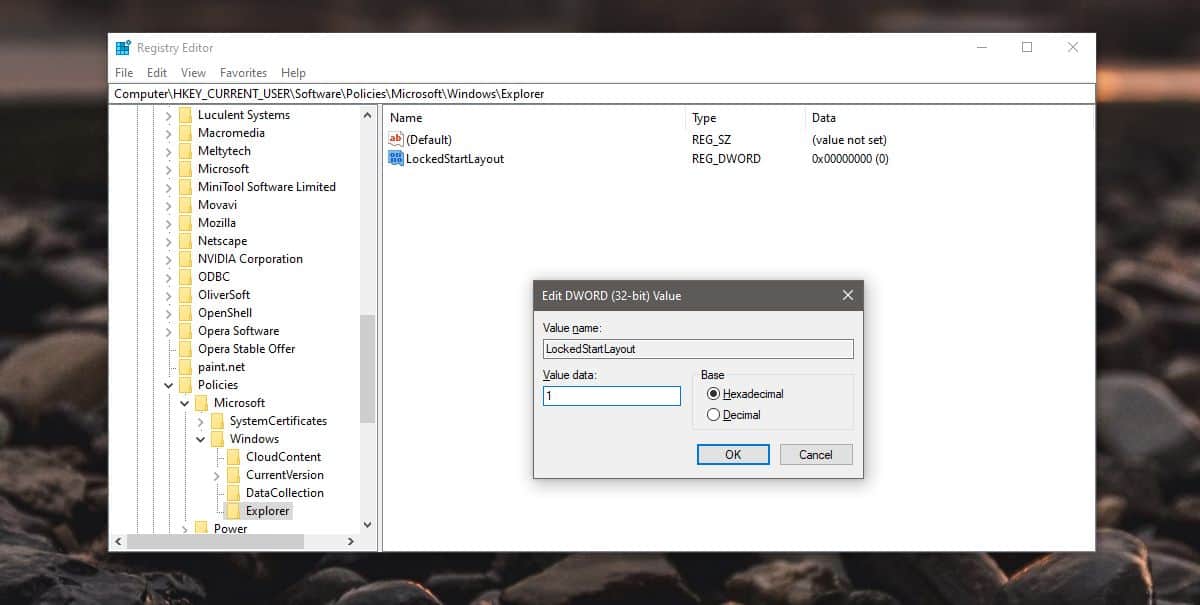Click Cancel in the Edit DWORD dialog
This screenshot has height=605, width=1200.
(x=816, y=455)
